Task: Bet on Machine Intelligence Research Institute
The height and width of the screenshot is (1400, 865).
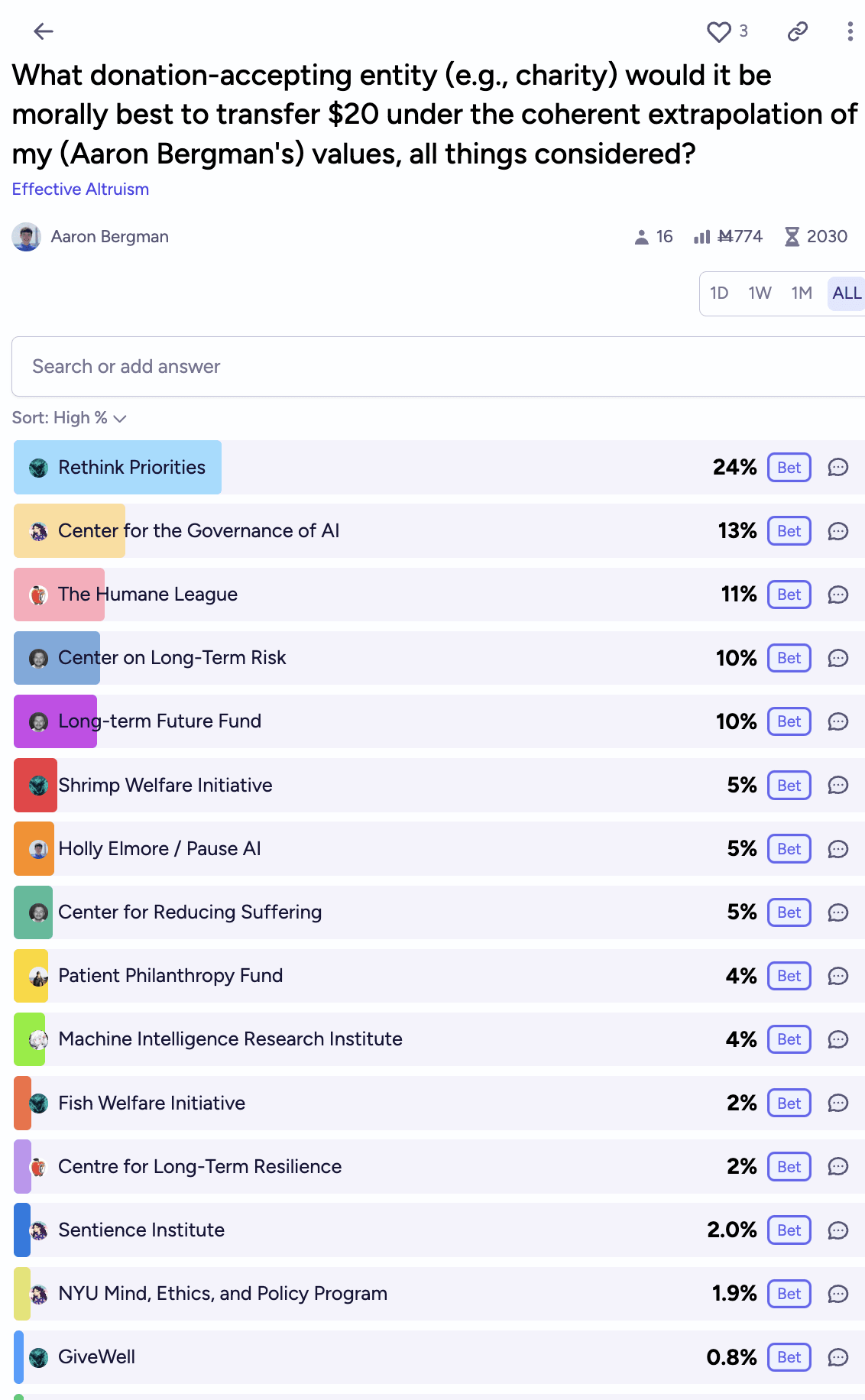Action: 789,1039
